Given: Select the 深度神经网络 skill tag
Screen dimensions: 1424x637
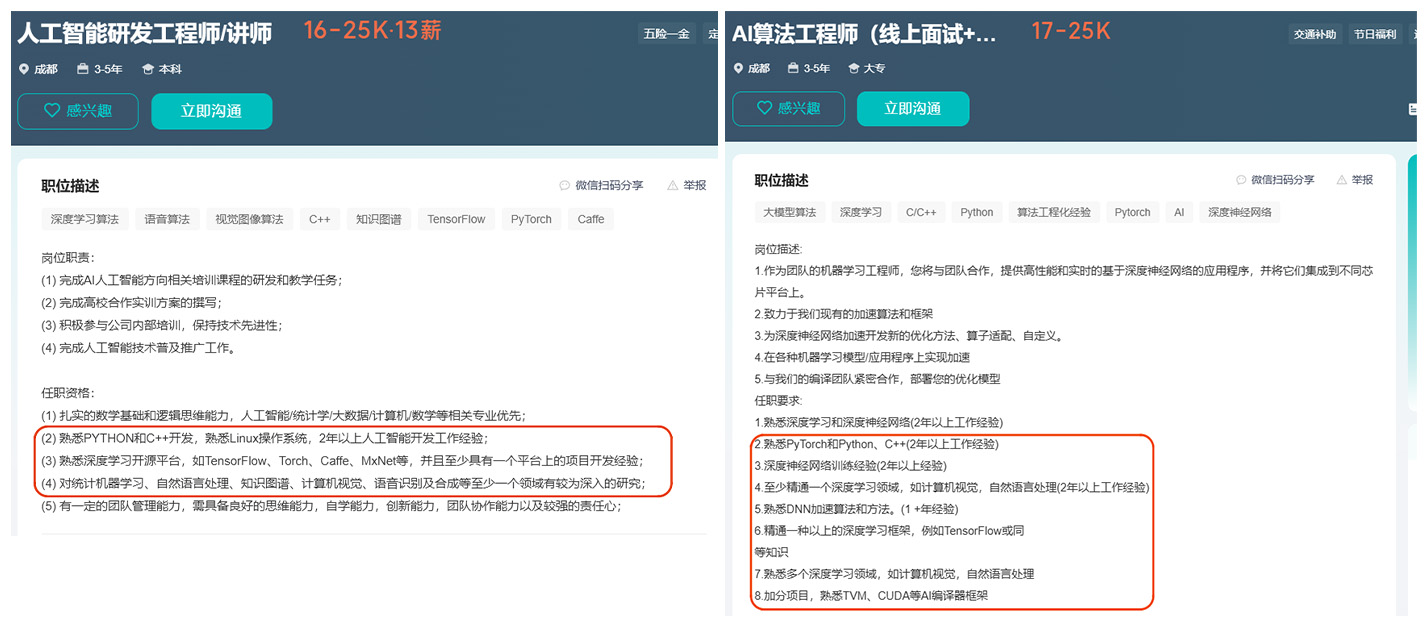Looking at the screenshot, I should click(1240, 212).
